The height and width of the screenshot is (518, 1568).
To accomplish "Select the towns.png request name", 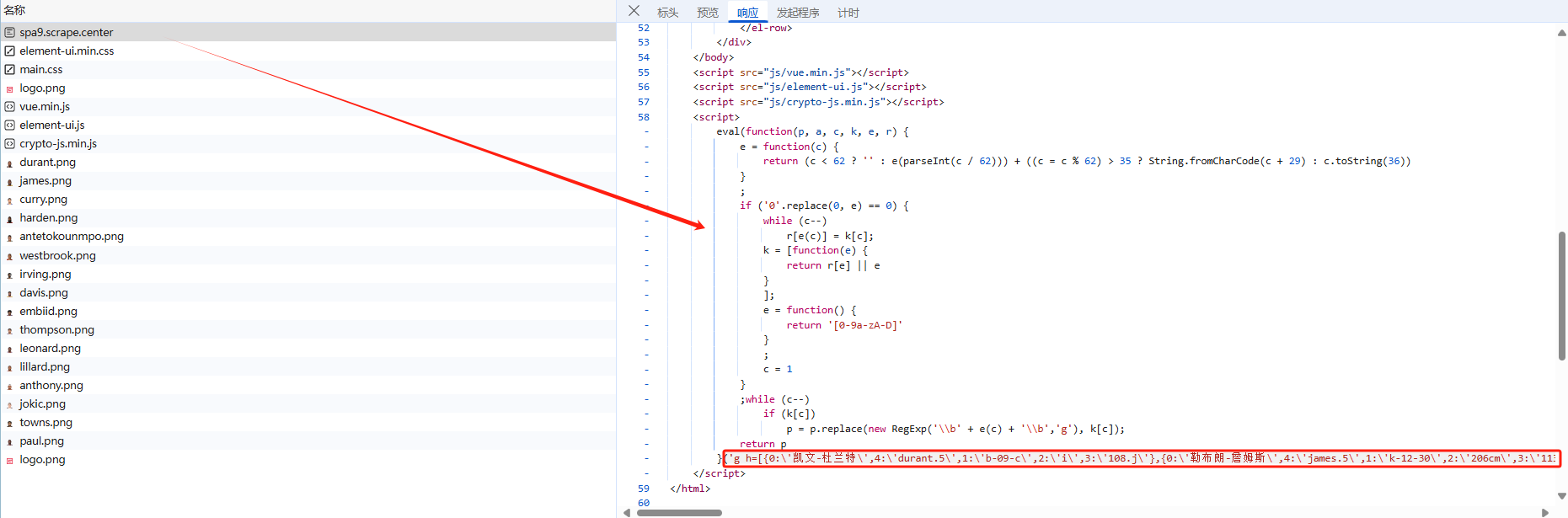I will pyautogui.click(x=46, y=422).
